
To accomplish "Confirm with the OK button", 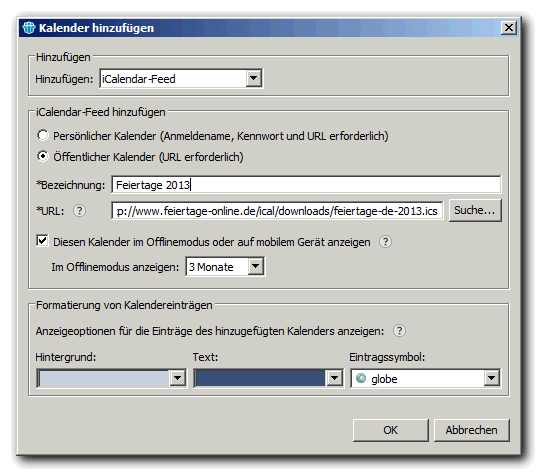I will 390,430.
